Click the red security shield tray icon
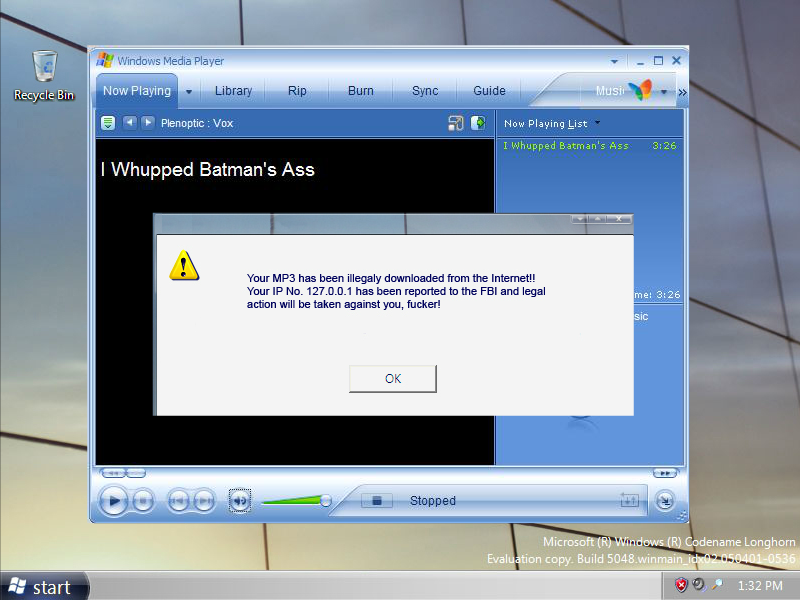 pos(681,585)
